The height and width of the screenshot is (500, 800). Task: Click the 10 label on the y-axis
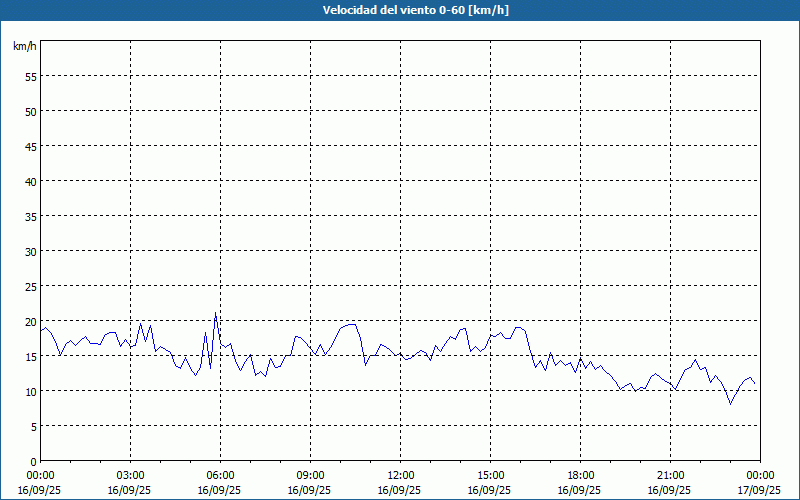pos(30,391)
